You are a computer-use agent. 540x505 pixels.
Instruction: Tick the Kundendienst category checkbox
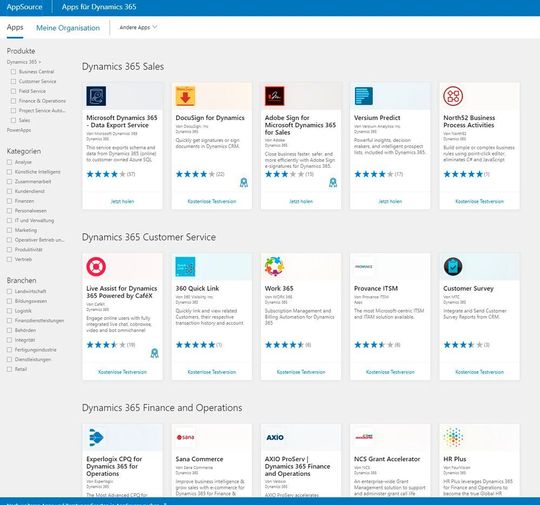pyautogui.click(x=9, y=191)
